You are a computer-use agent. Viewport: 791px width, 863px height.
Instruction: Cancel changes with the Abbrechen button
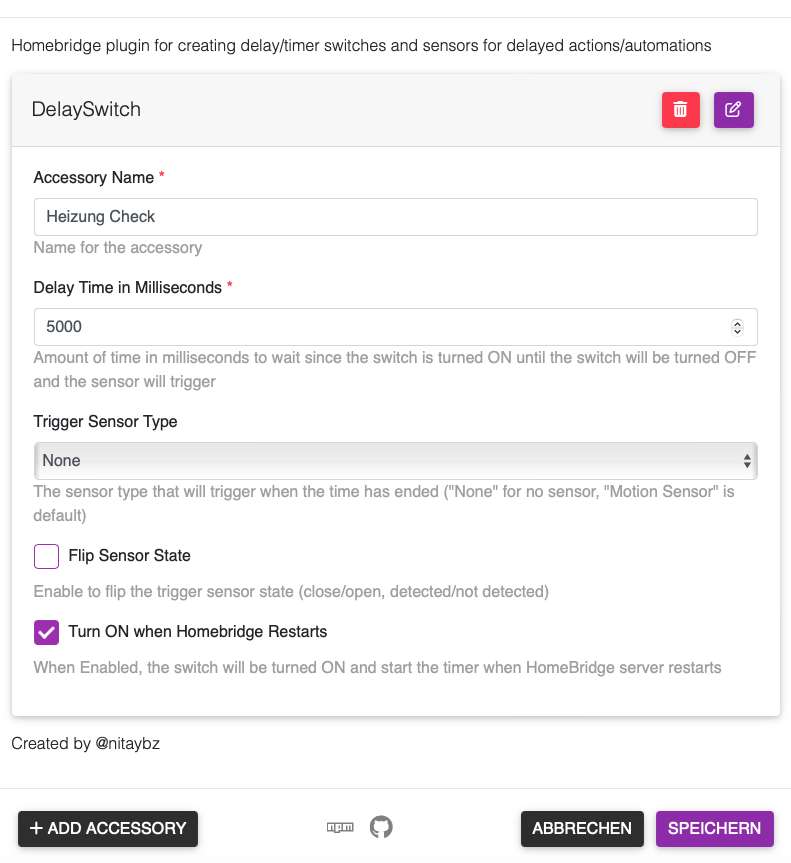coord(582,829)
